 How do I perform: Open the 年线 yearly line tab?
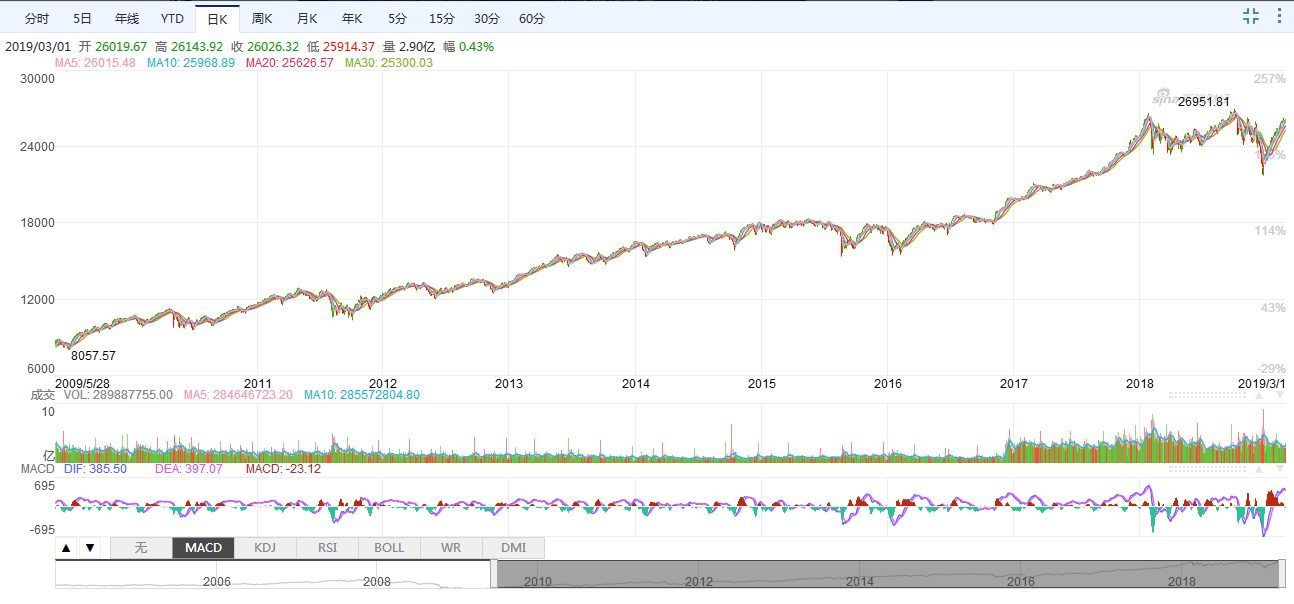tap(127, 19)
